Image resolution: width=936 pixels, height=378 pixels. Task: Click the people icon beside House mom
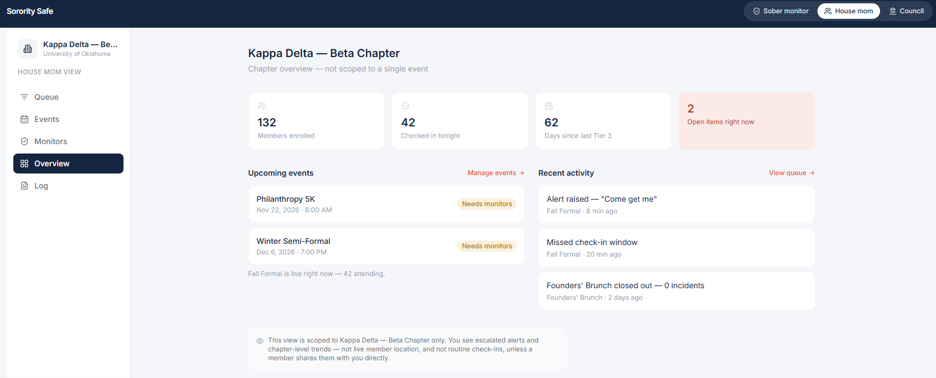(828, 11)
